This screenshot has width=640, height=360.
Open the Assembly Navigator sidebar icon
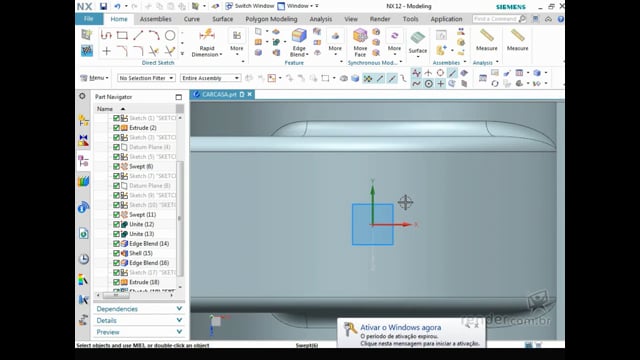pos(83,120)
